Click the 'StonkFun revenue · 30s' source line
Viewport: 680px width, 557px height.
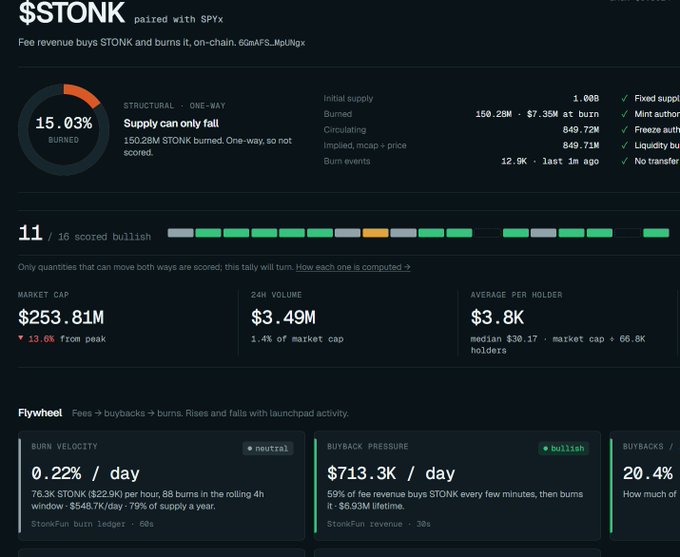tap(379, 524)
